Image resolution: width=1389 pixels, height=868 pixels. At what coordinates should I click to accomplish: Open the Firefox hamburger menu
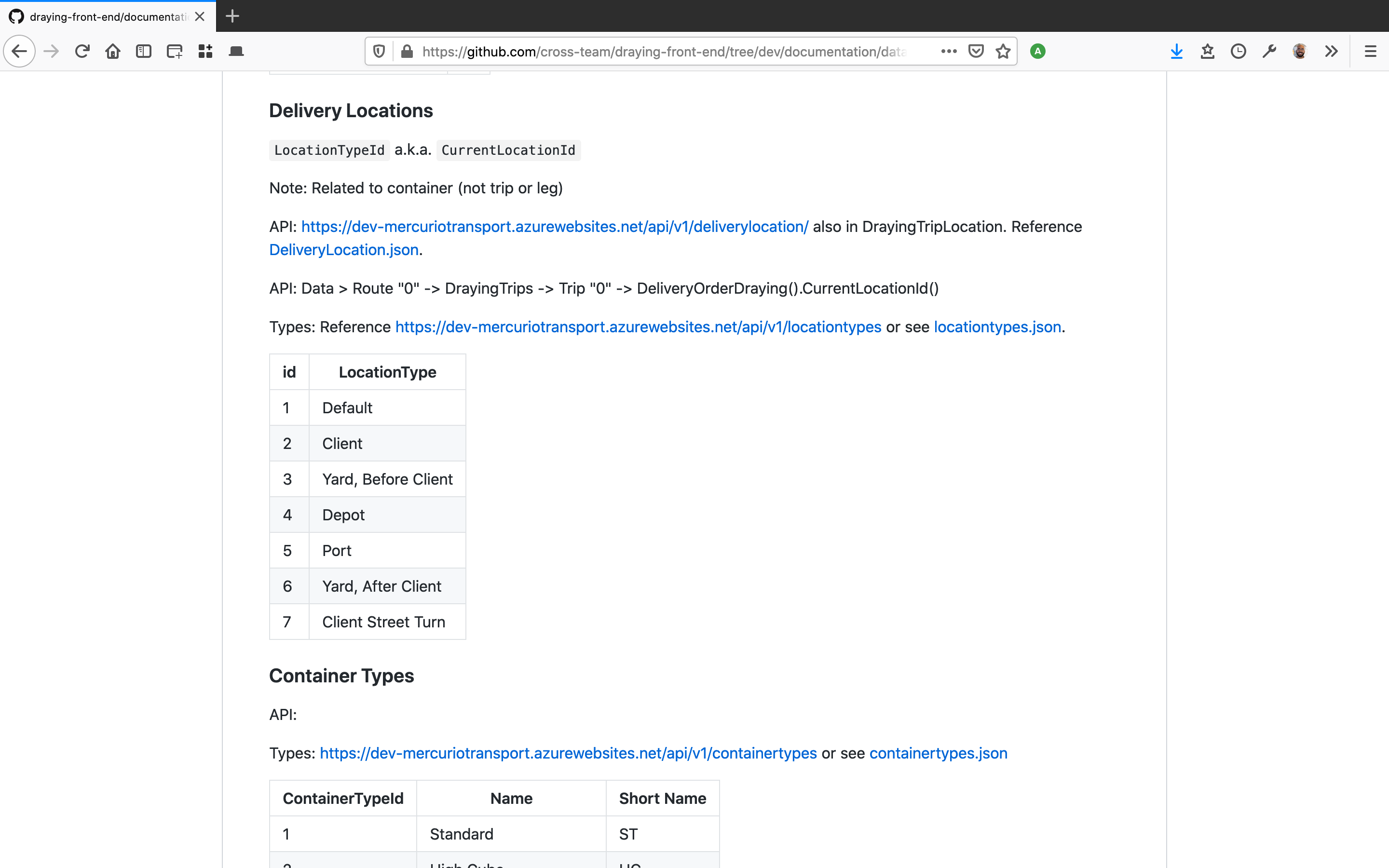1370,52
